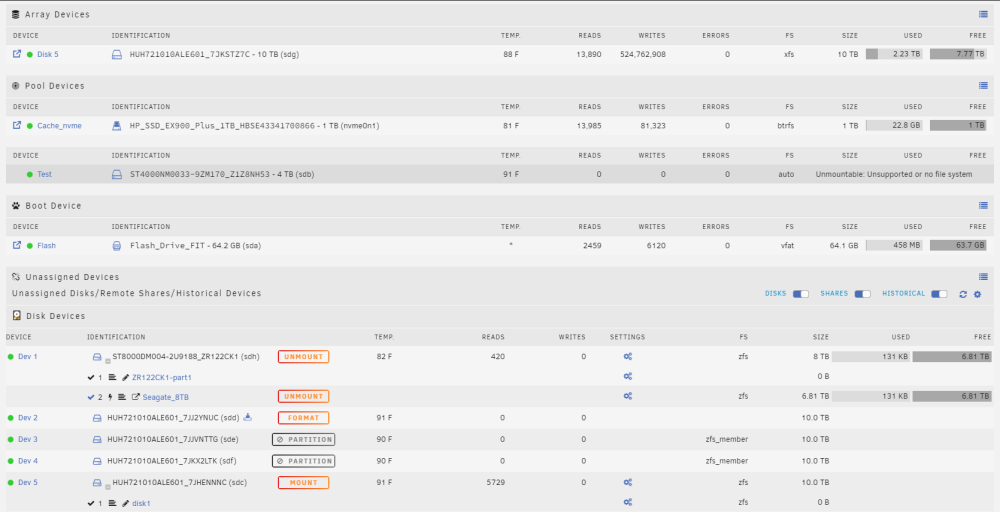
Task: Click the blue checkmark on Seagate_8TB row
Action: tap(91, 397)
